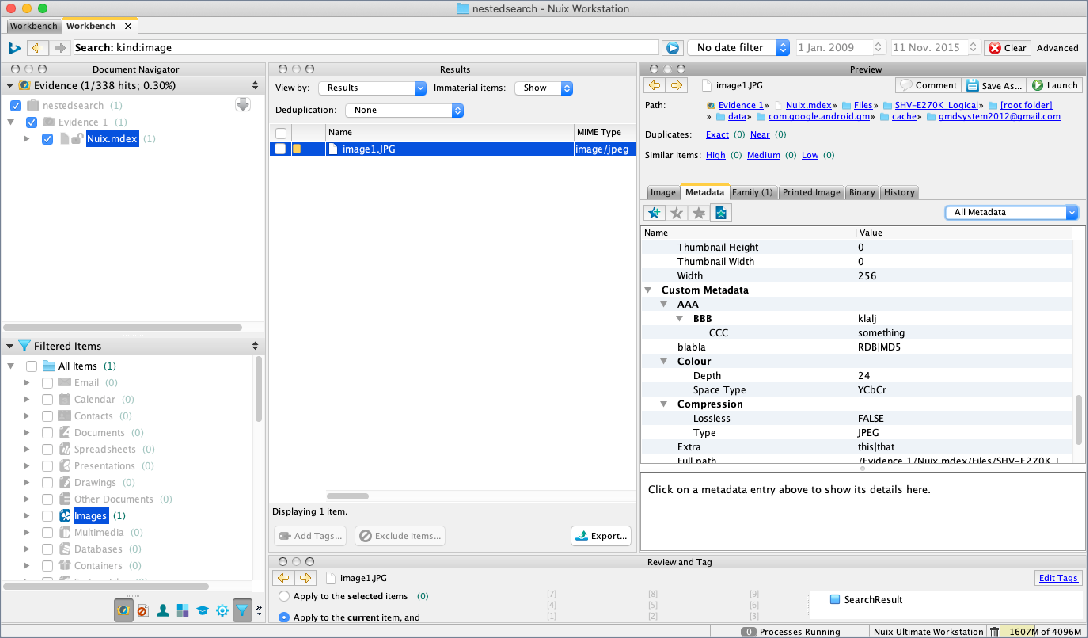1088x638 pixels.
Task: Click the start date stepper arrows
Action: click(x=878, y=48)
